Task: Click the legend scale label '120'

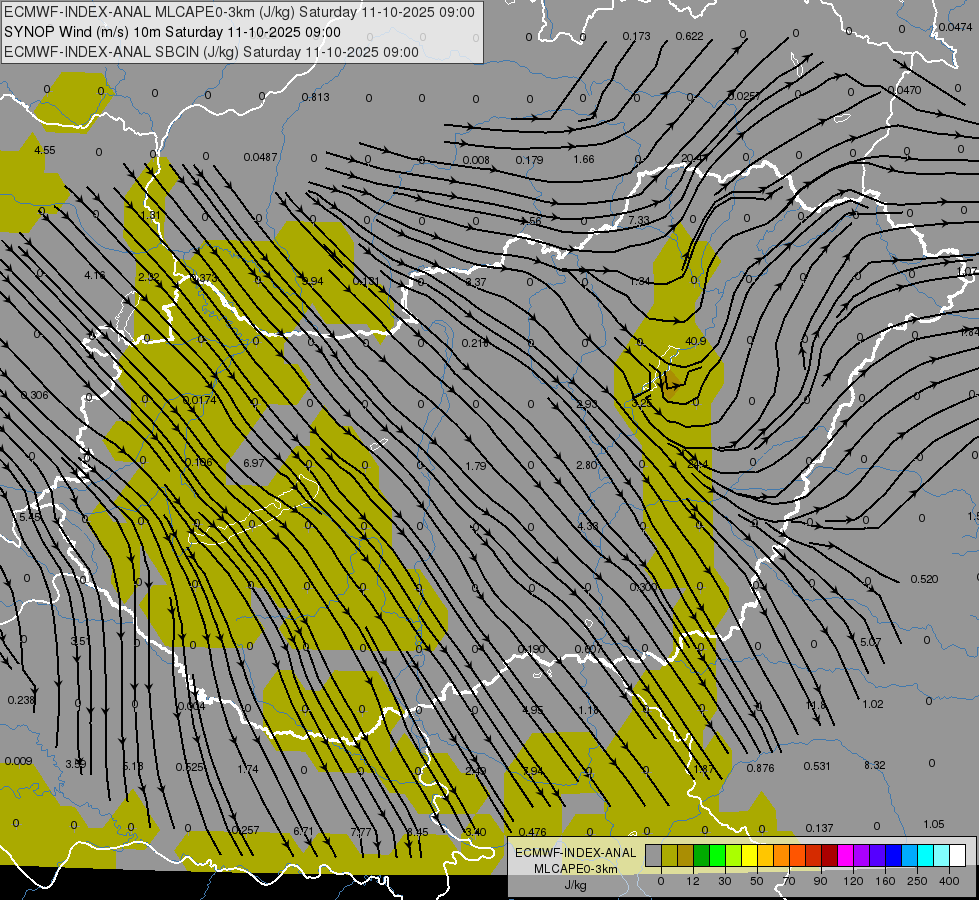Action: (x=853, y=881)
